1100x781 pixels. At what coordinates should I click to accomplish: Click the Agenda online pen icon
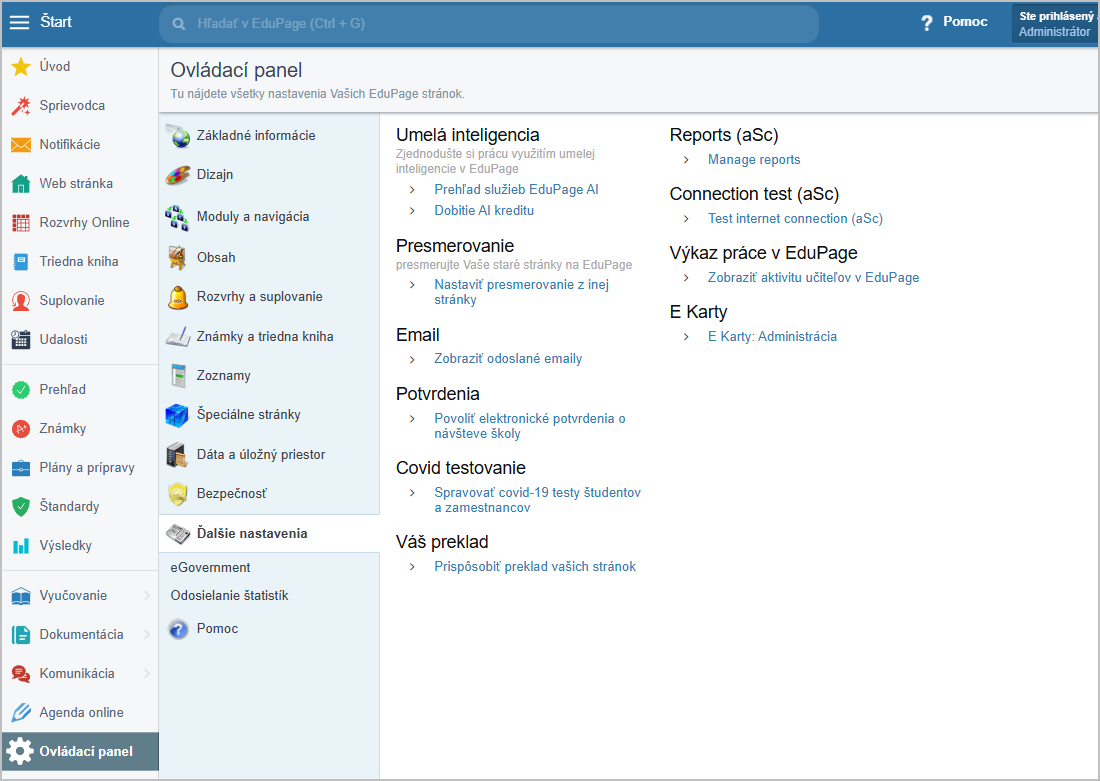pyautogui.click(x=21, y=713)
